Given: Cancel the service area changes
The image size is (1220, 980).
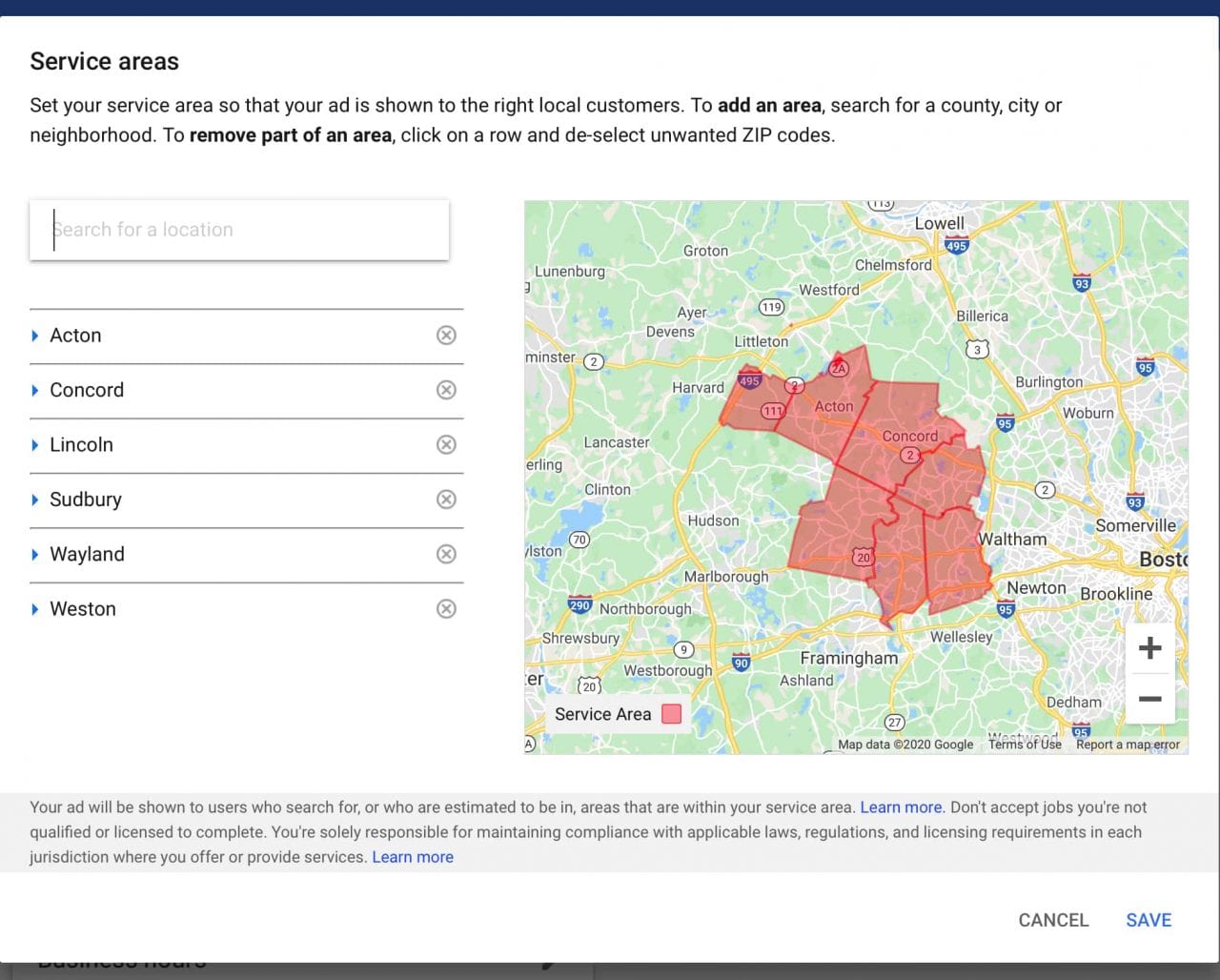Looking at the screenshot, I should click(x=1052, y=919).
